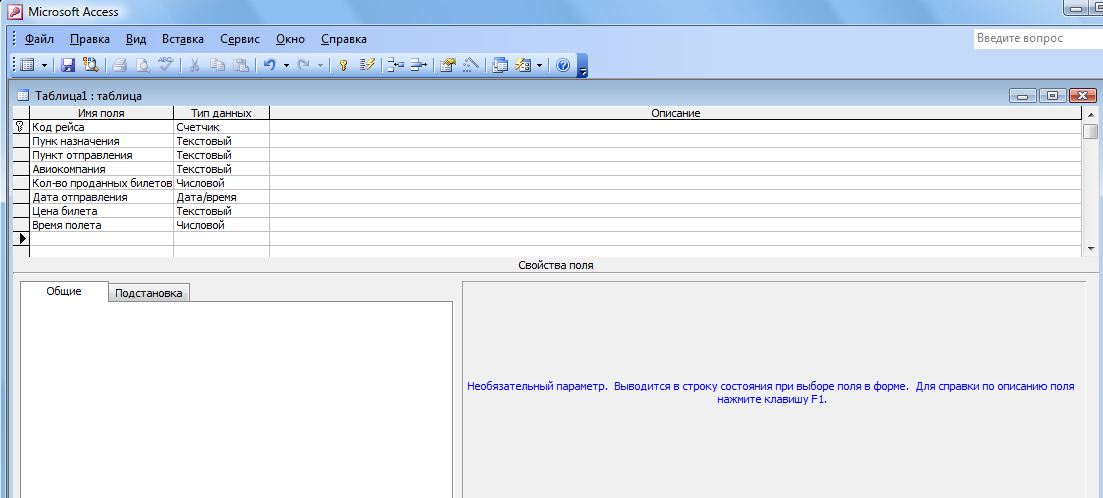Open the View button dropdown arrow
Screen dimensions: 1103x498
tap(44, 65)
